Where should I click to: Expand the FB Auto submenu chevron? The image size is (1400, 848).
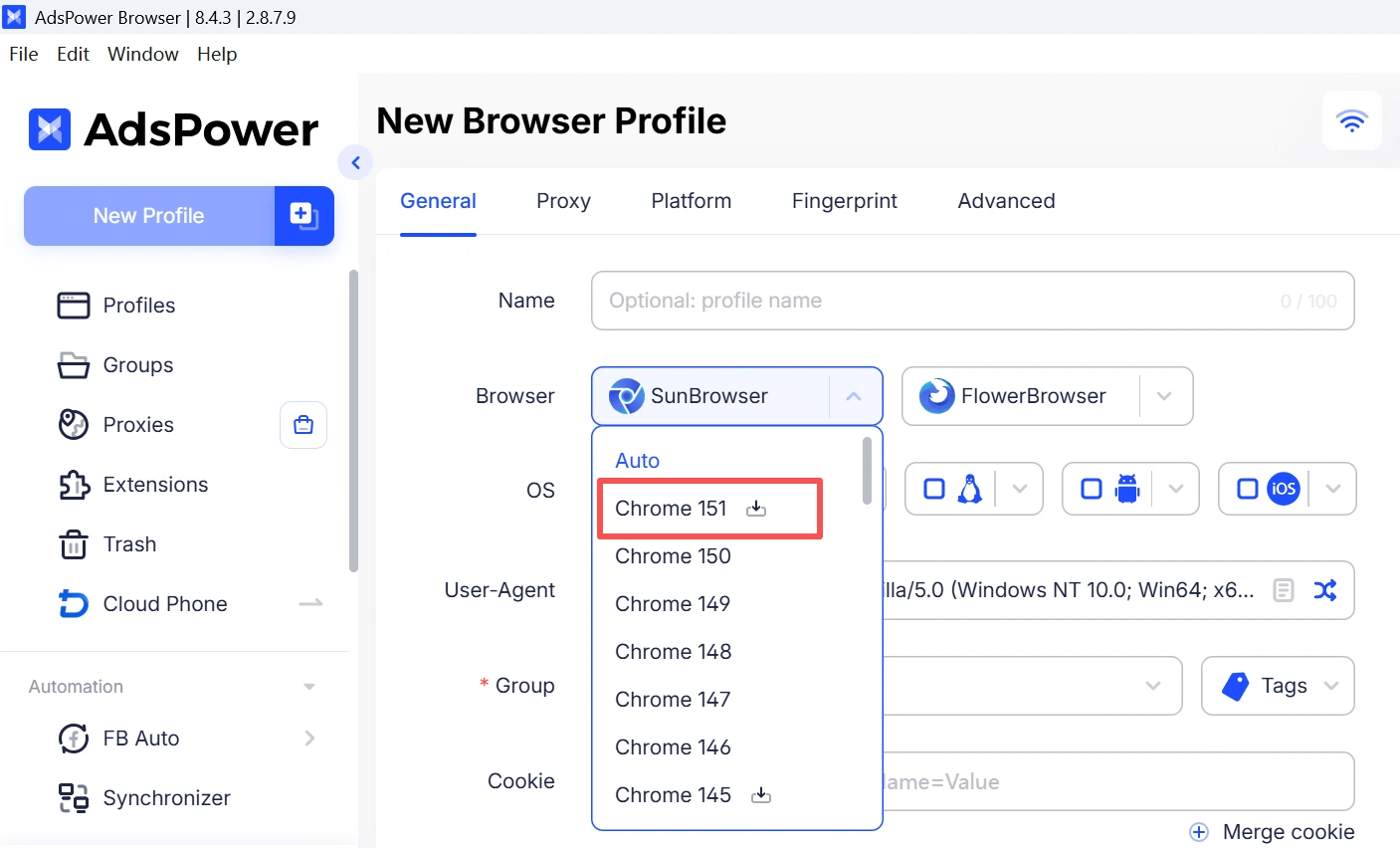(309, 739)
